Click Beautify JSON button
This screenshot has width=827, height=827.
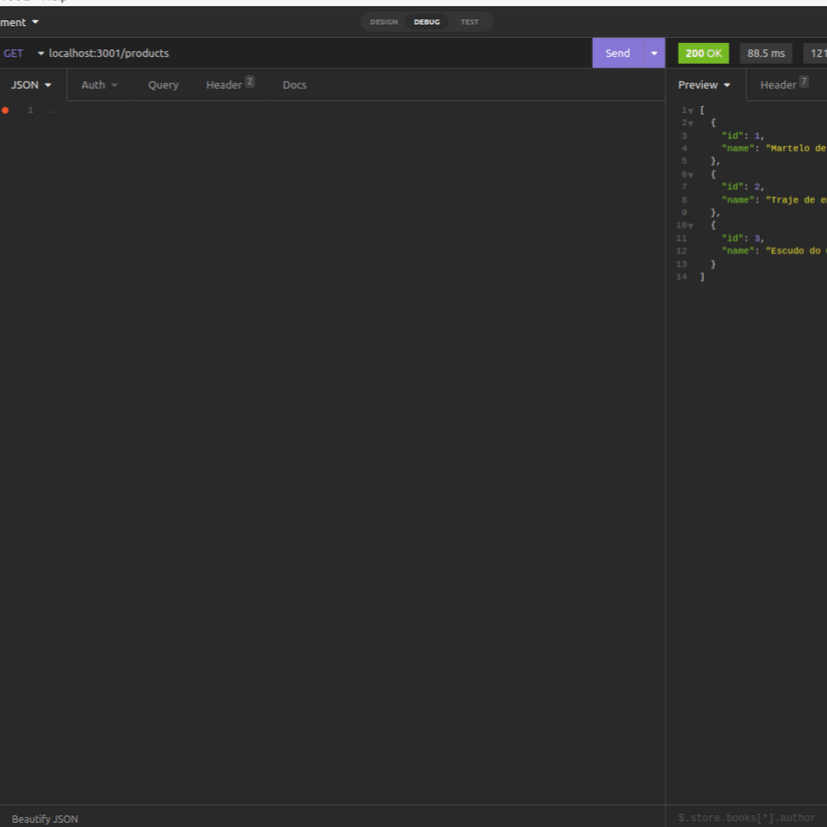[x=45, y=819]
